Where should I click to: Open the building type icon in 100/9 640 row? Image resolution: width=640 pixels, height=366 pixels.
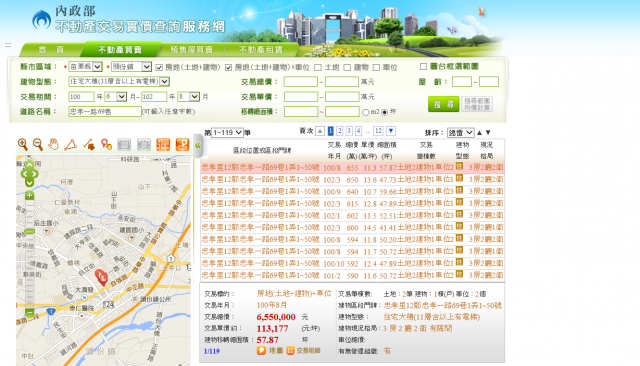click(x=459, y=190)
